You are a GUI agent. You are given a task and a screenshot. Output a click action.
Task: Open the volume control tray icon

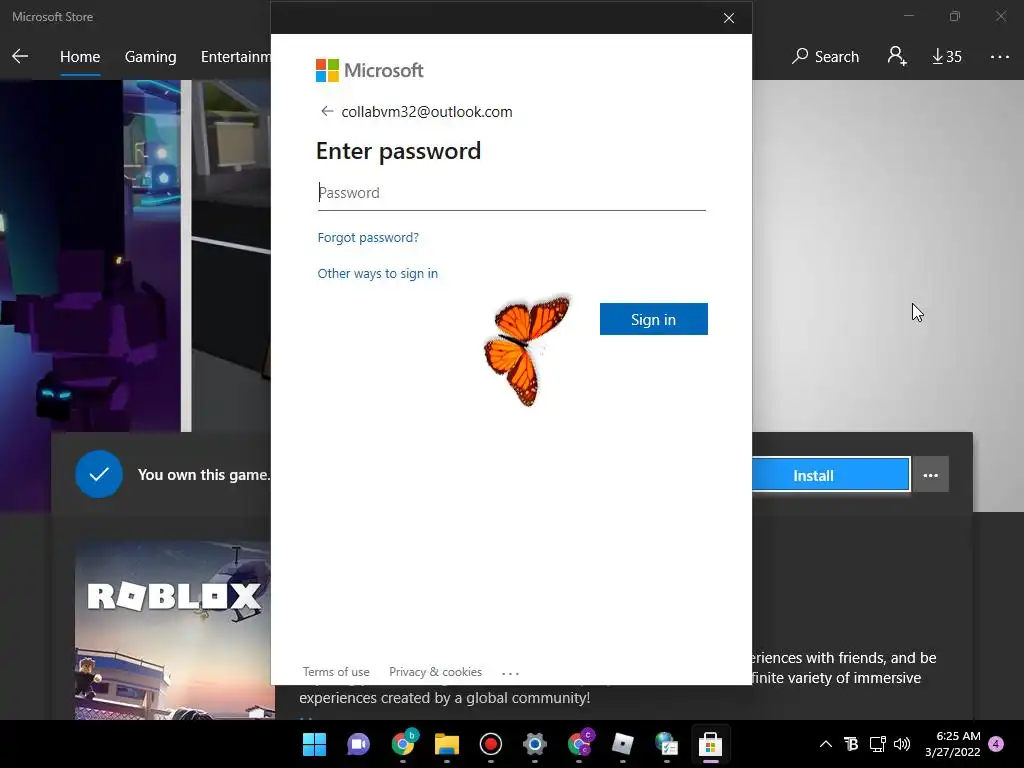[902, 744]
